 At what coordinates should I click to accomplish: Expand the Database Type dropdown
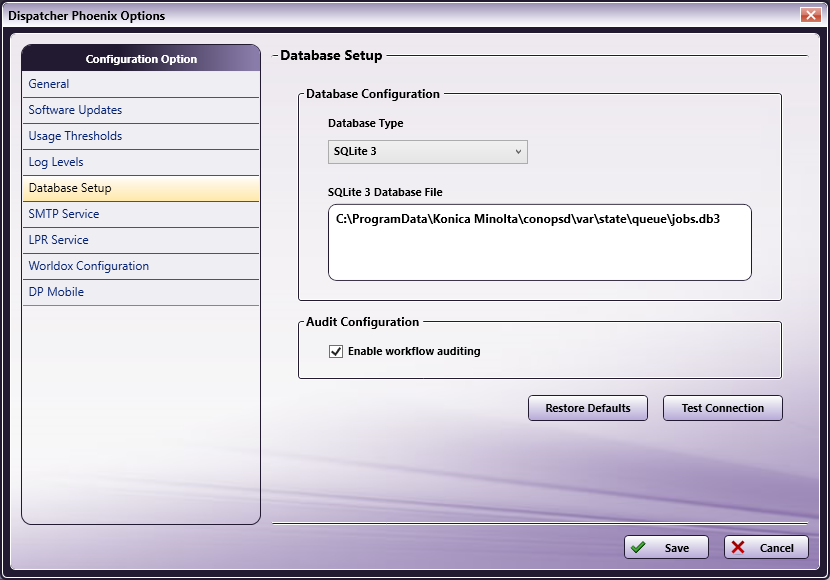[x=428, y=152]
